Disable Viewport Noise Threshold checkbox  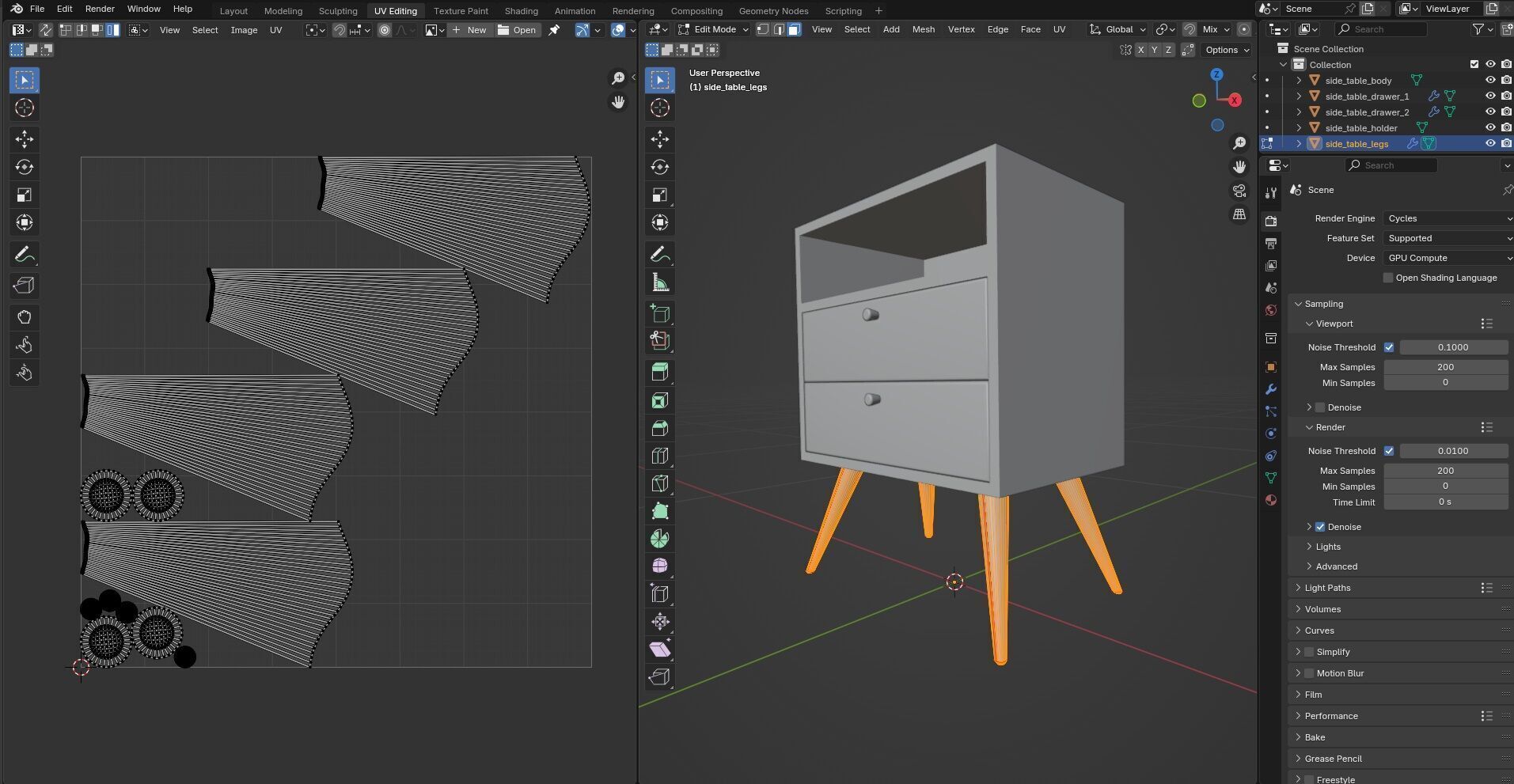(1389, 347)
